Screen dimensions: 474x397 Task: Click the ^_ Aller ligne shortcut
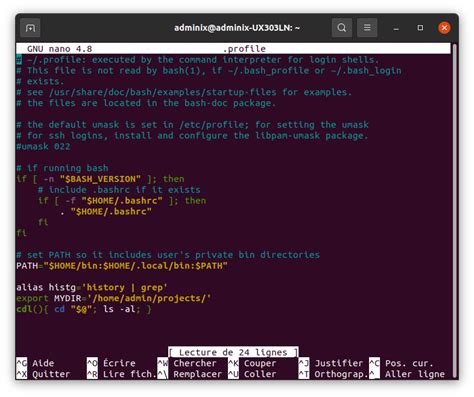[x=407, y=374]
